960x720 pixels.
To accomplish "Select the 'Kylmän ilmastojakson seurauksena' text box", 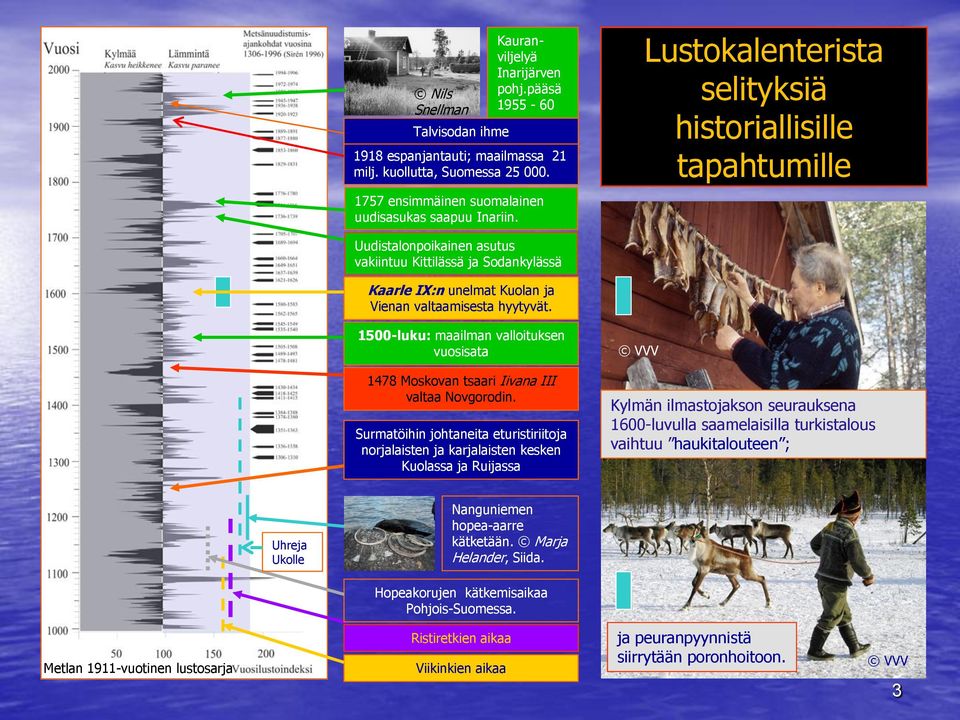I will [763, 424].
